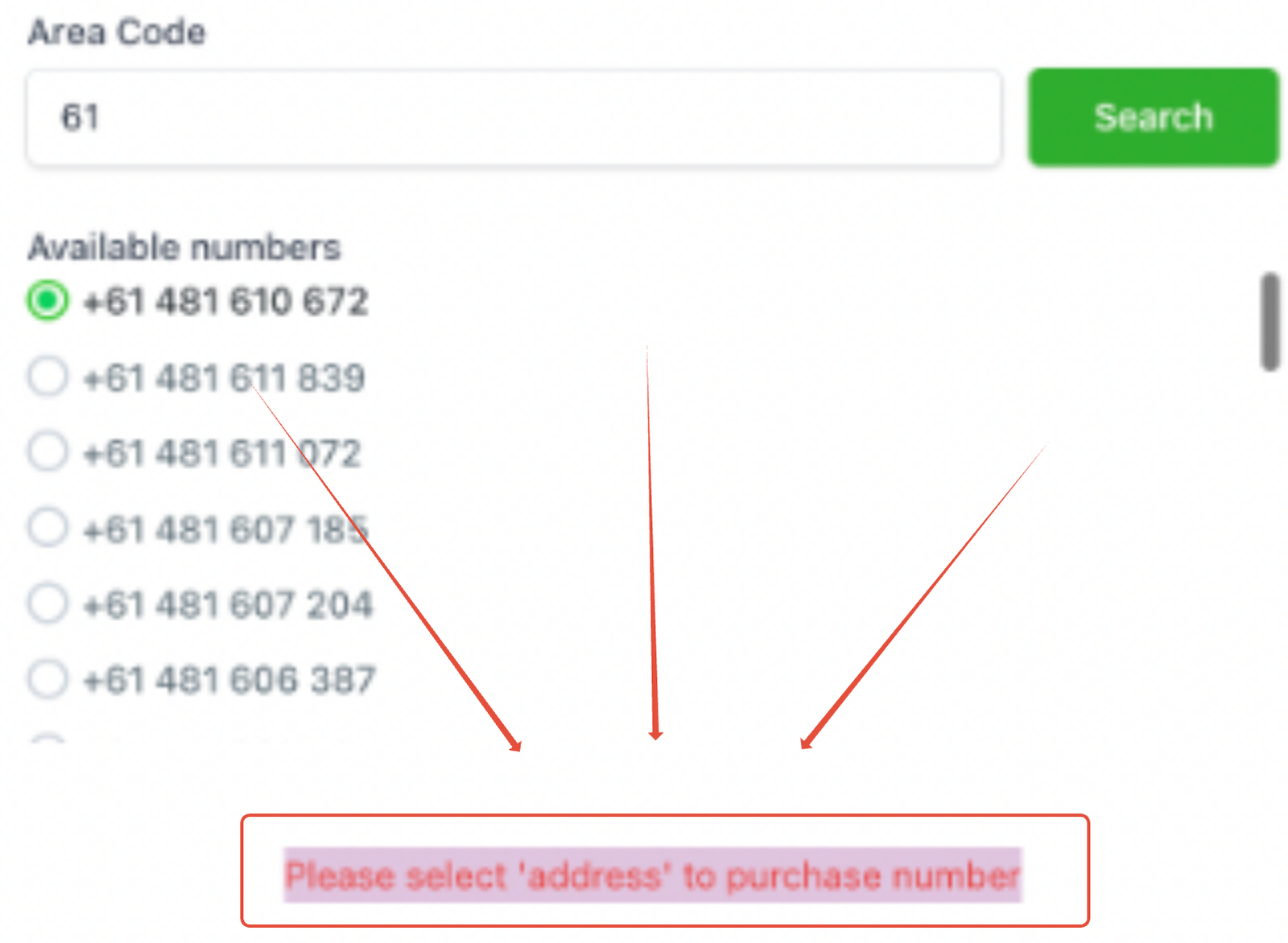Image resolution: width=1288 pixels, height=943 pixels.
Task: Toggle the radio button for +61 481 607 204
Action: click(47, 603)
